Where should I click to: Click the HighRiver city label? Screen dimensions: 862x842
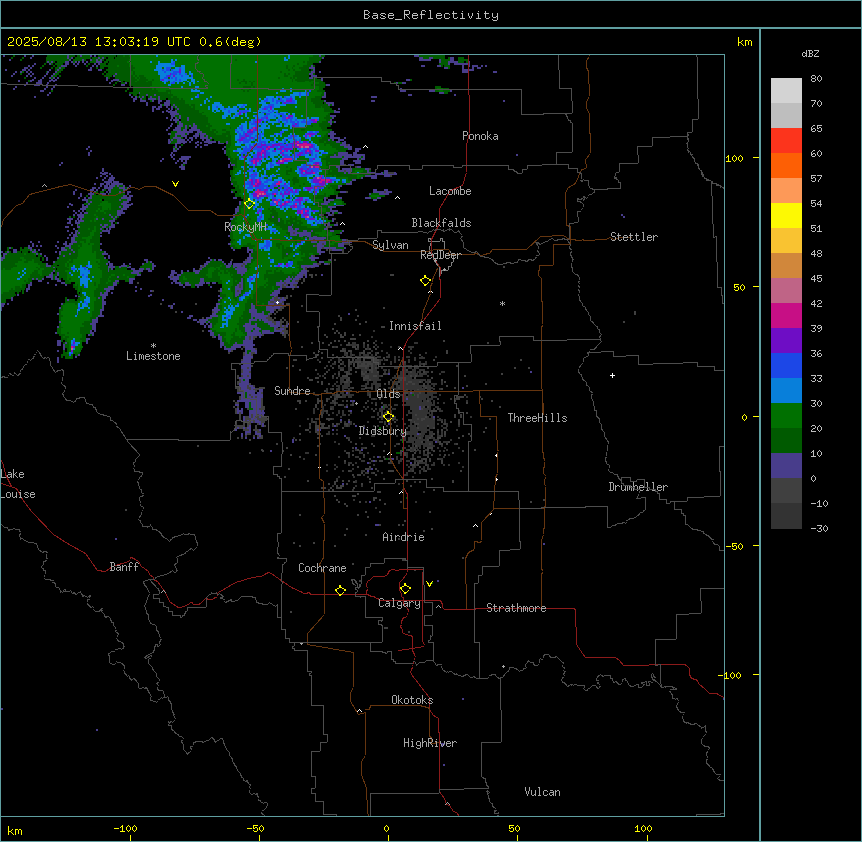[430, 743]
